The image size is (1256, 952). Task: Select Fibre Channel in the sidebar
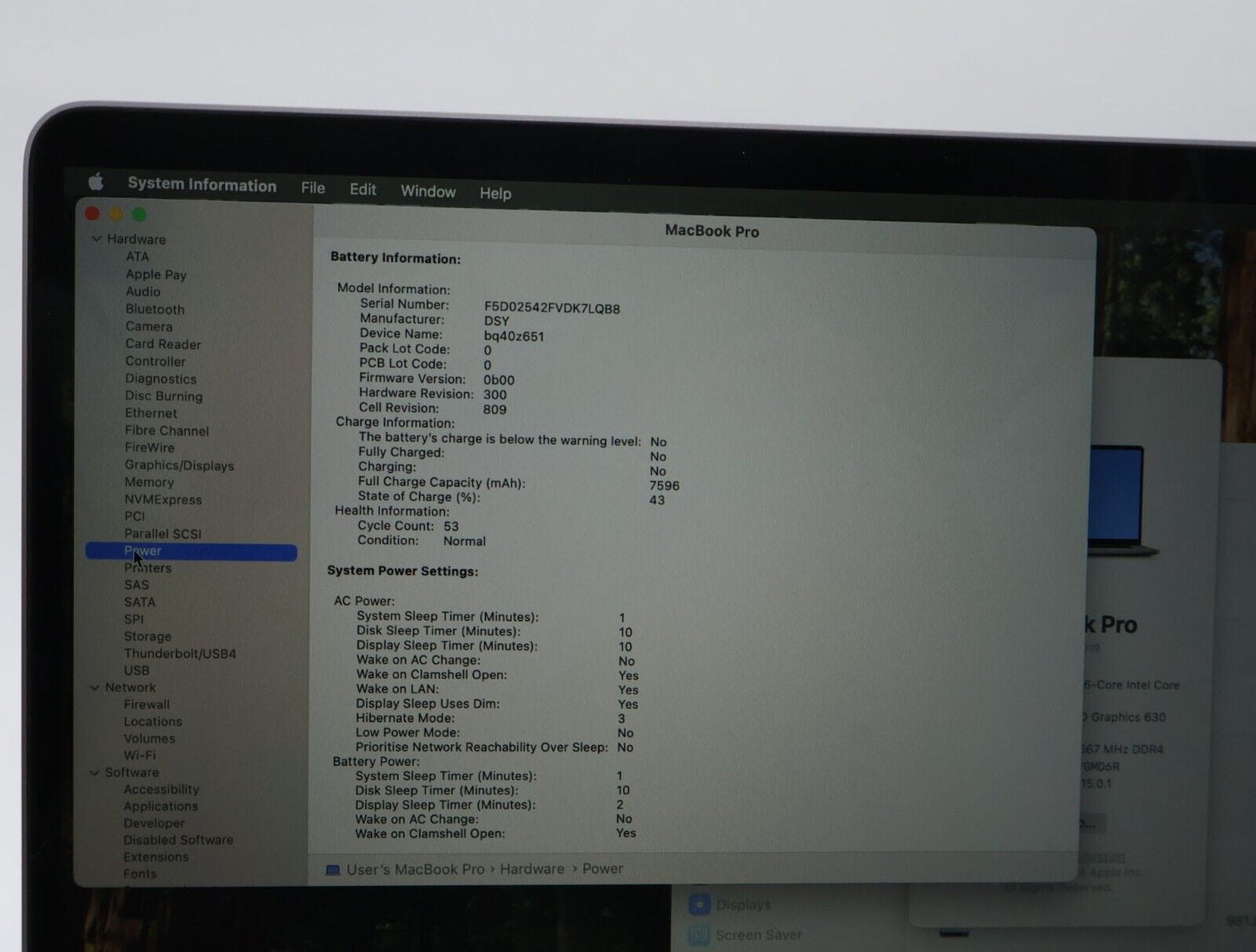pos(166,430)
